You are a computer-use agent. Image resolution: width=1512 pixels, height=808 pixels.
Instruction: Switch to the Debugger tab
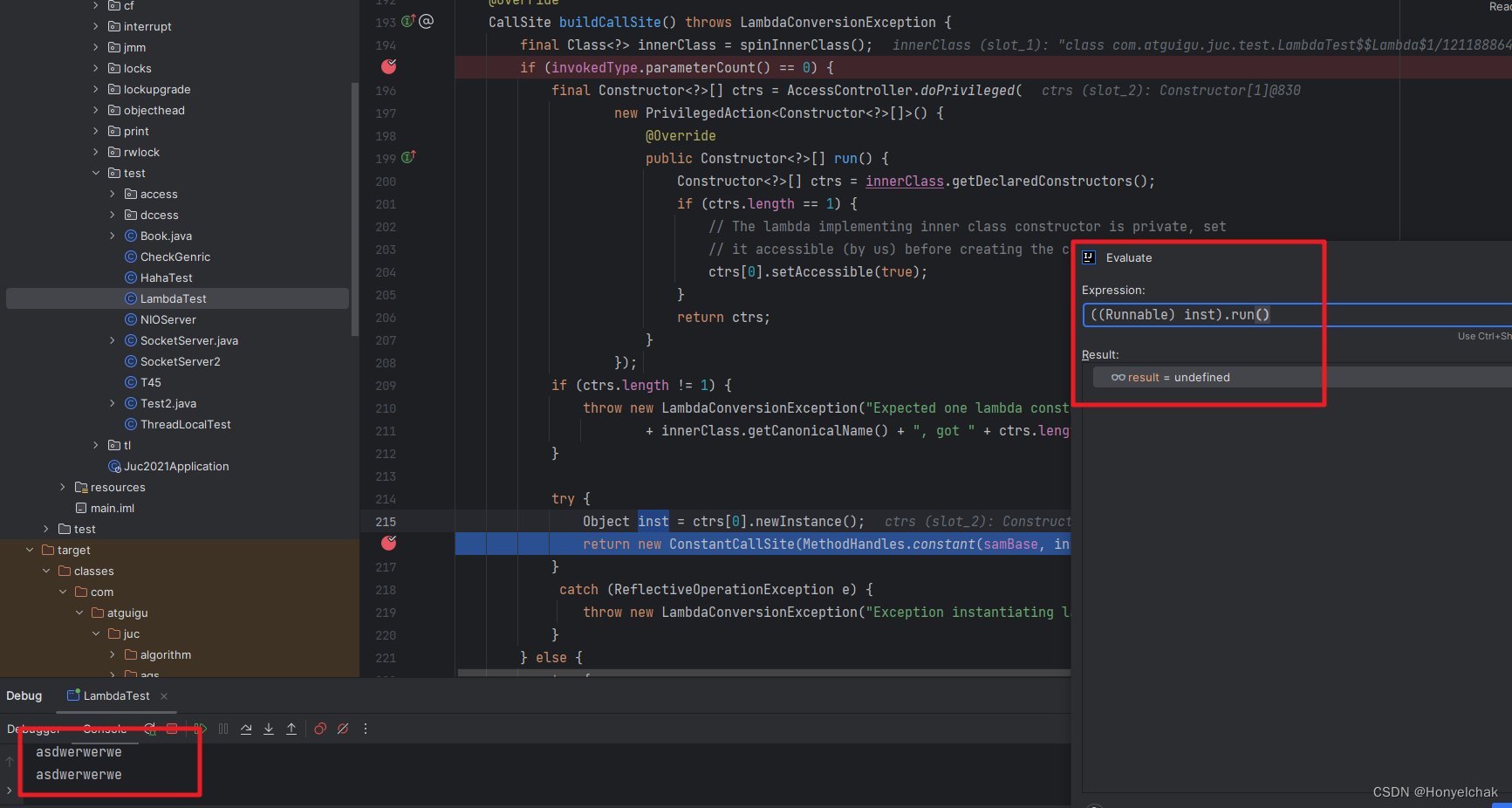point(33,729)
